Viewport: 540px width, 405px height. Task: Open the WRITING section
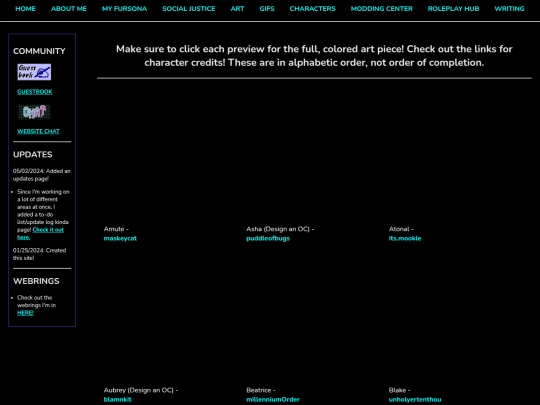click(509, 9)
